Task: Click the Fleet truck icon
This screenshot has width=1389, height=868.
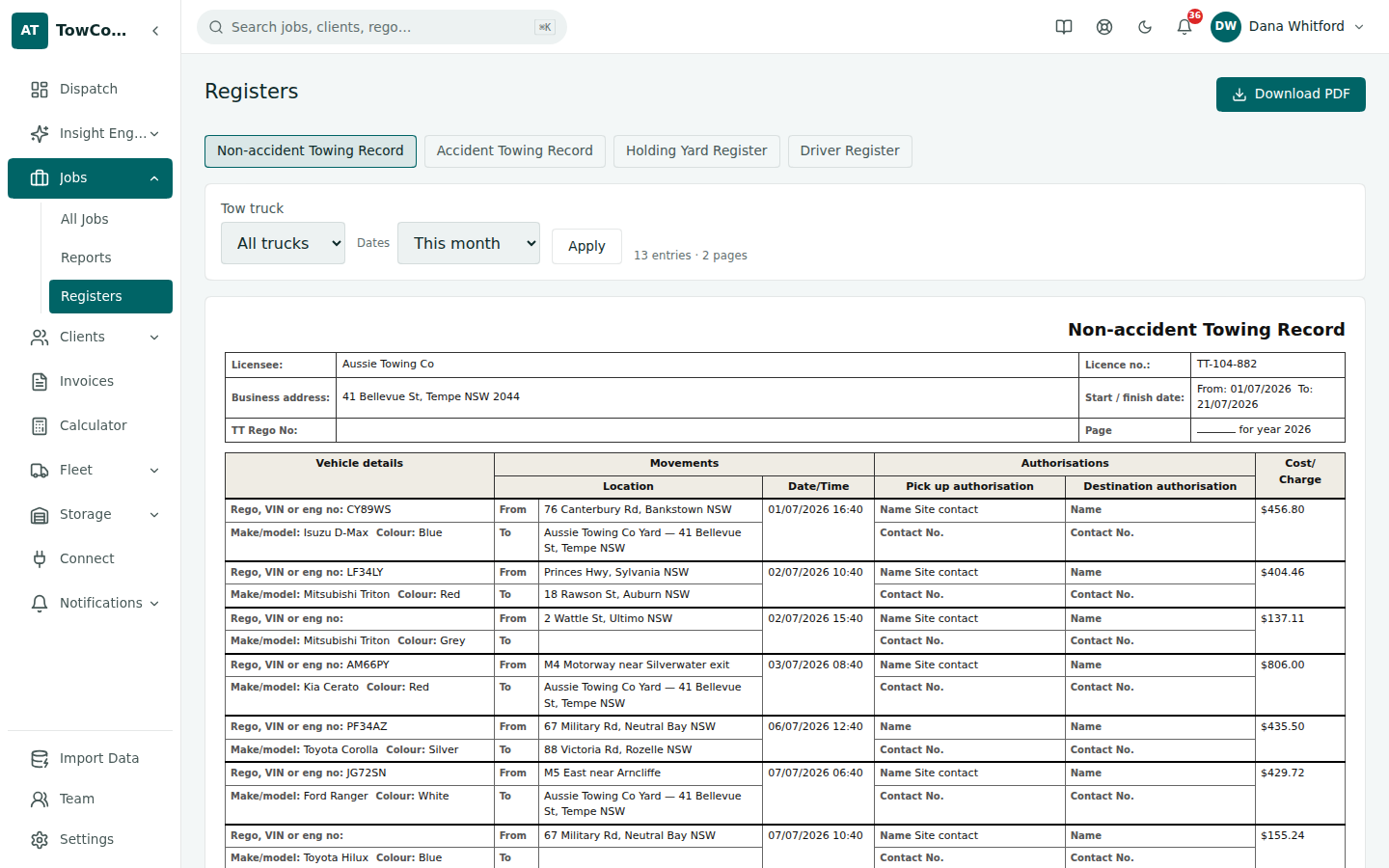Action: click(40, 471)
